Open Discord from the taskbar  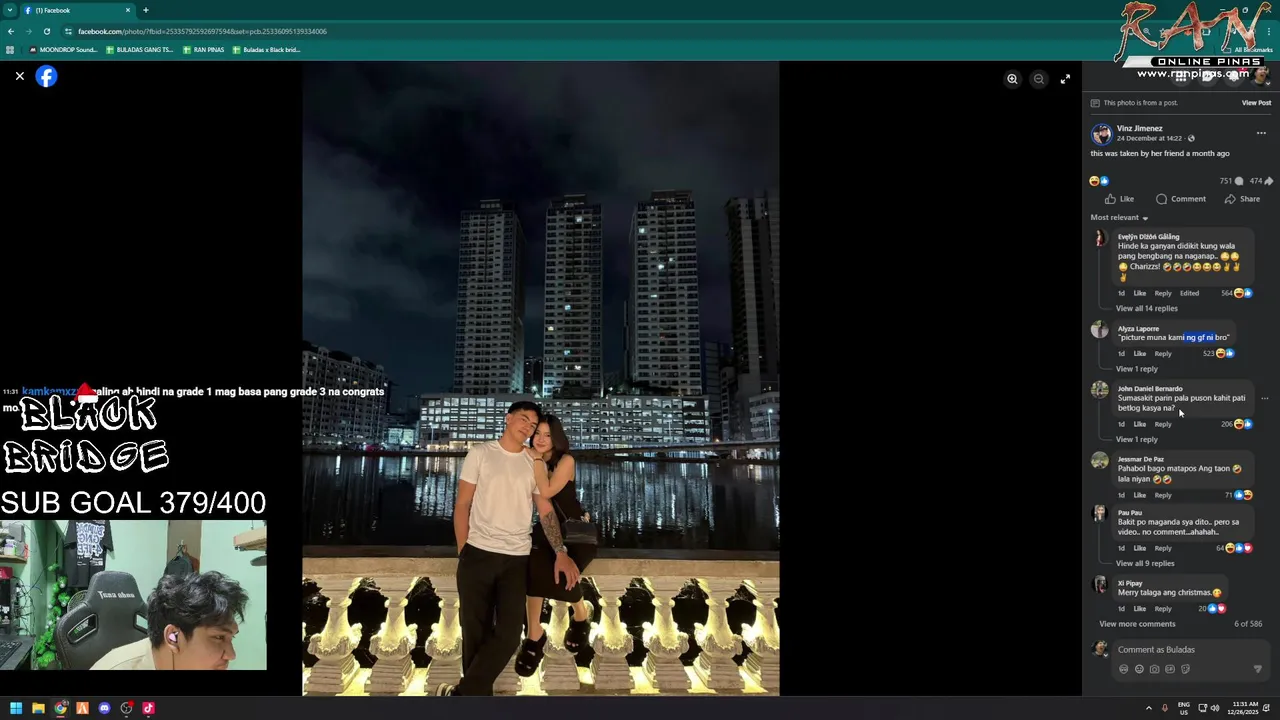coord(104,708)
